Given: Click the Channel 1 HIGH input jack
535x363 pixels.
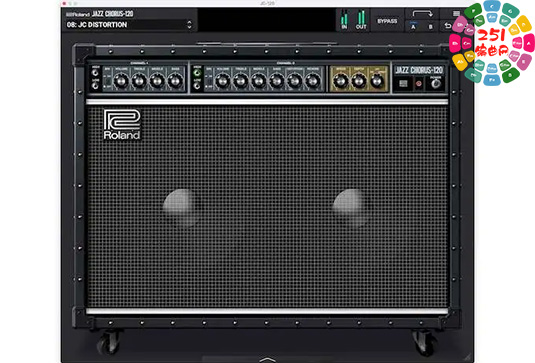Looking at the screenshot, I should [x=96, y=73].
